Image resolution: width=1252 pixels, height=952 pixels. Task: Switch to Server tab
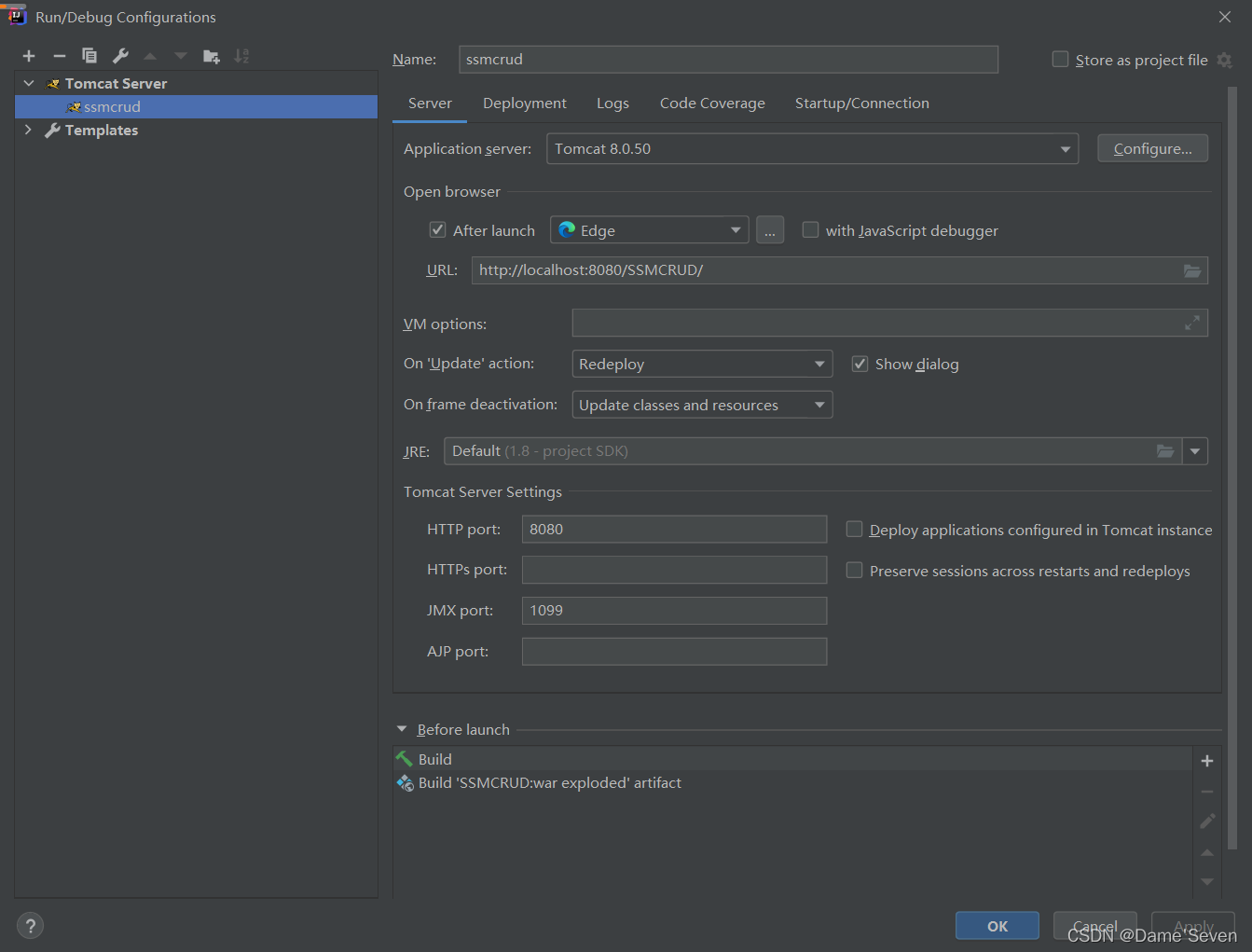click(x=430, y=103)
